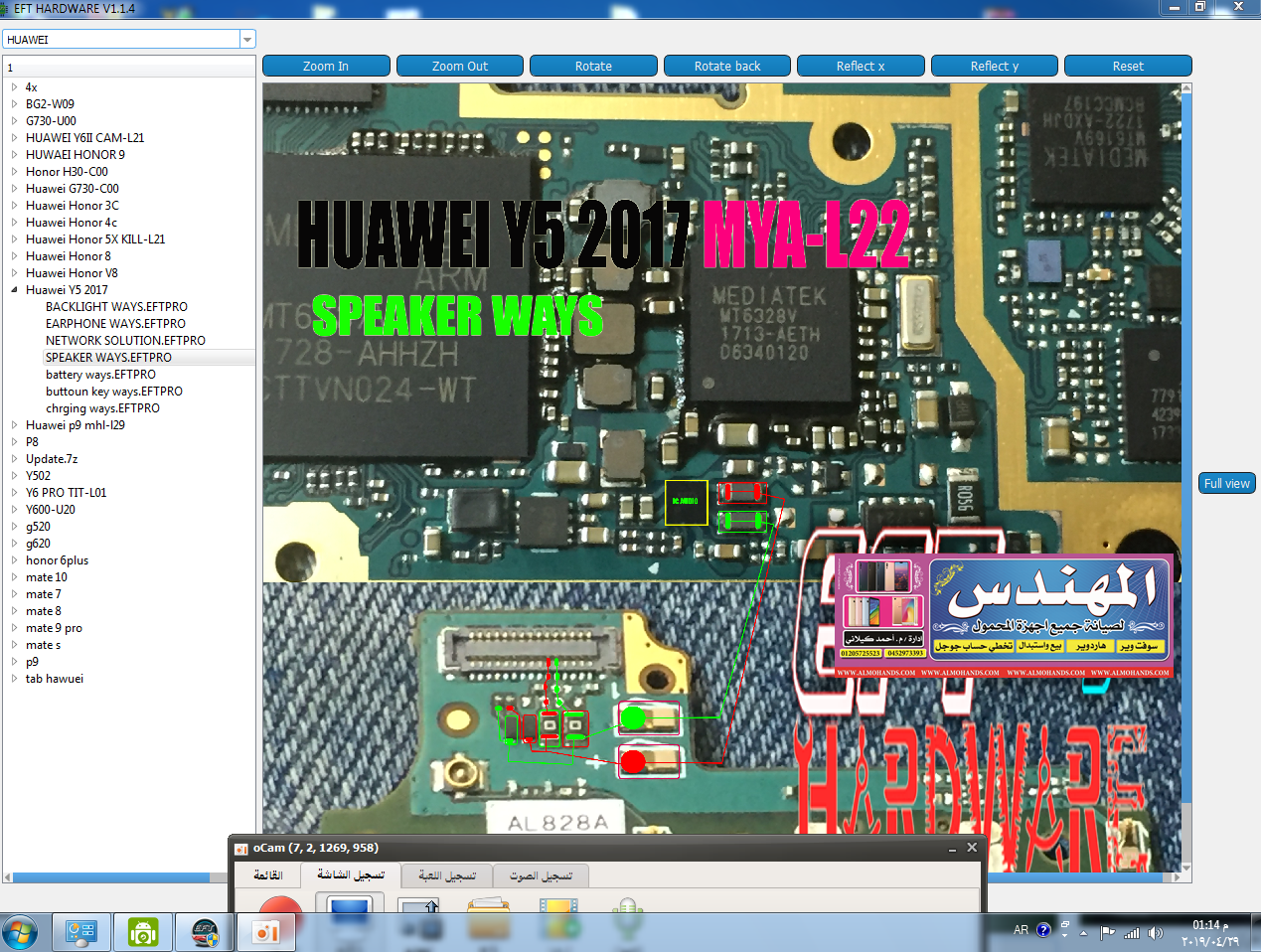Viewport: 1261px width, 952px height.
Task: Collapse the Huawei Y5 2017 node
Action: [14, 290]
